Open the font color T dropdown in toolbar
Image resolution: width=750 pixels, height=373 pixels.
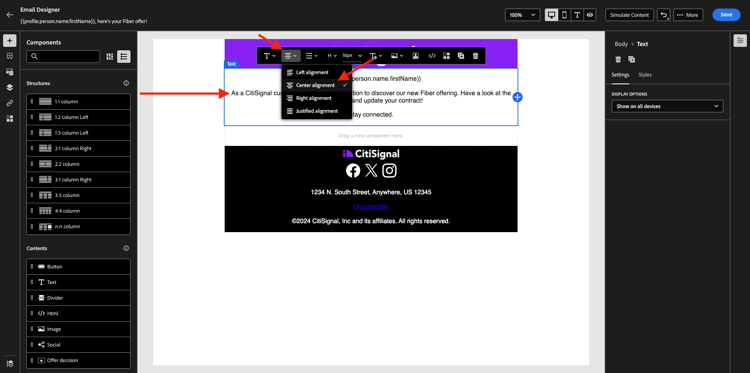(x=375, y=56)
